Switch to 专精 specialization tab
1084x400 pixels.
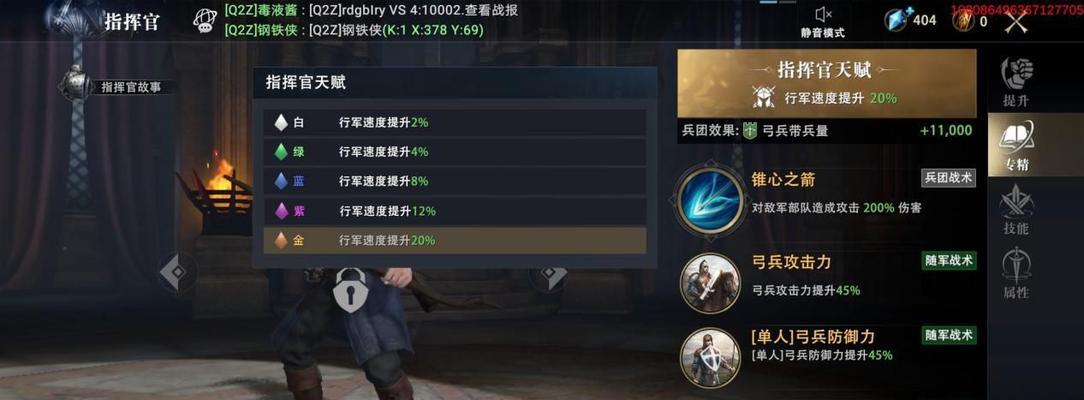[1016, 146]
